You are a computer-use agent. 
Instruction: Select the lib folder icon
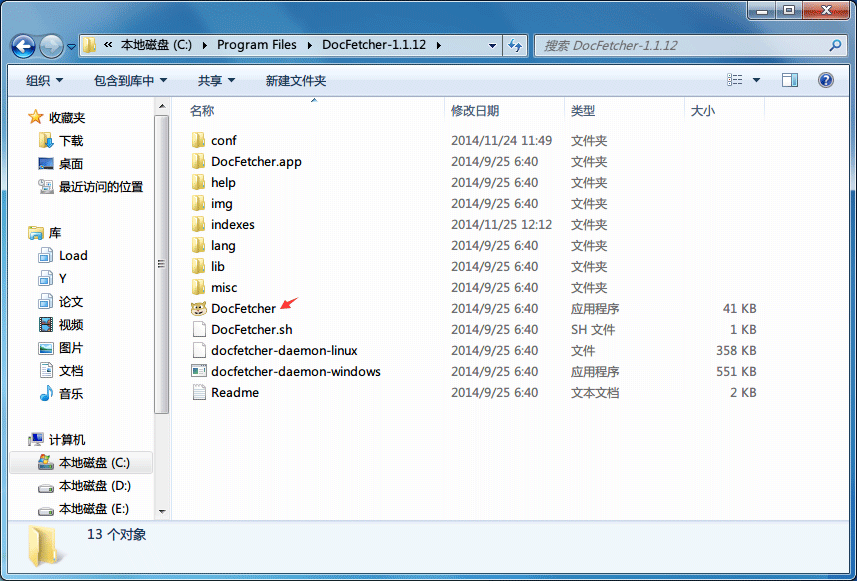198,266
